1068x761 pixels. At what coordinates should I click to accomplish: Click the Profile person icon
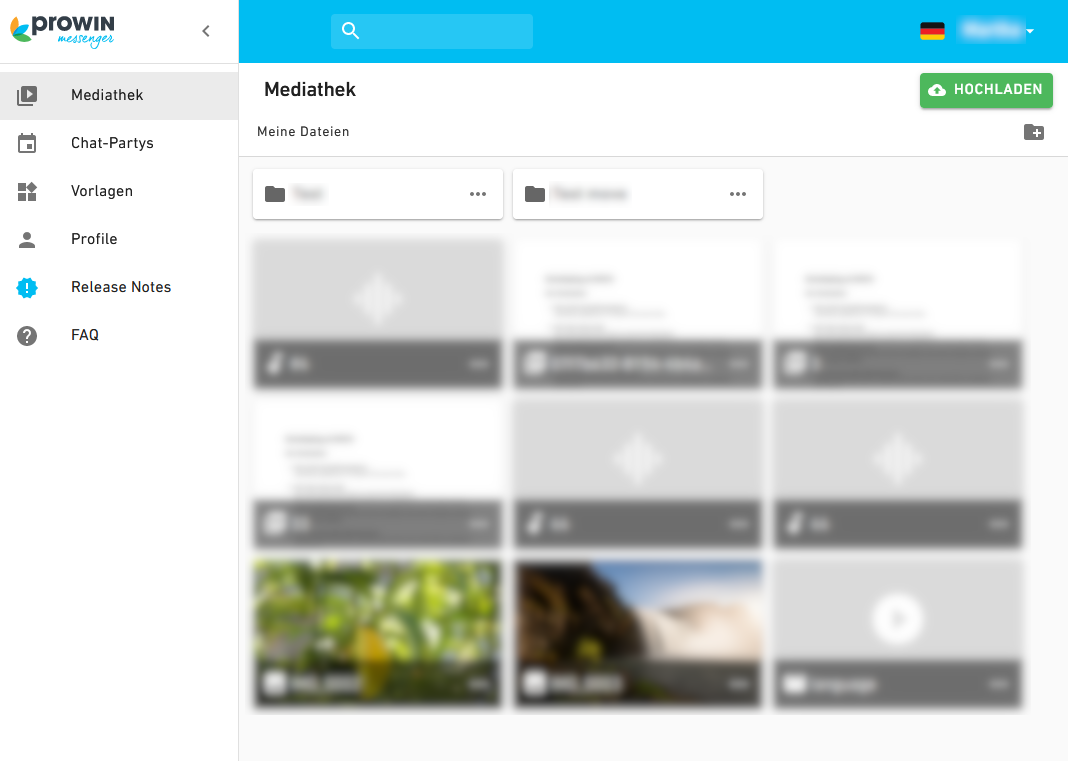point(26,238)
